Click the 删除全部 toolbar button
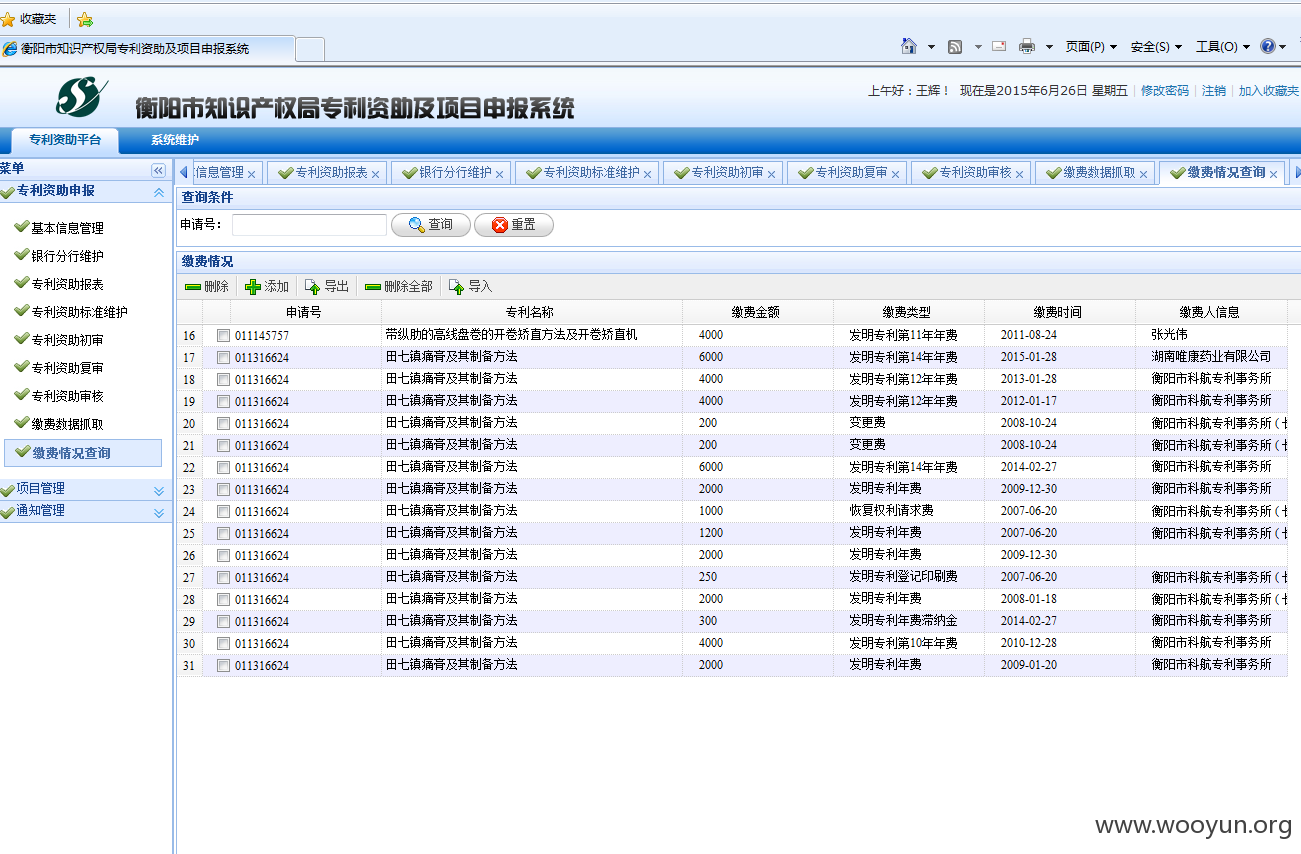Screen dimensions: 1301x854 399,287
